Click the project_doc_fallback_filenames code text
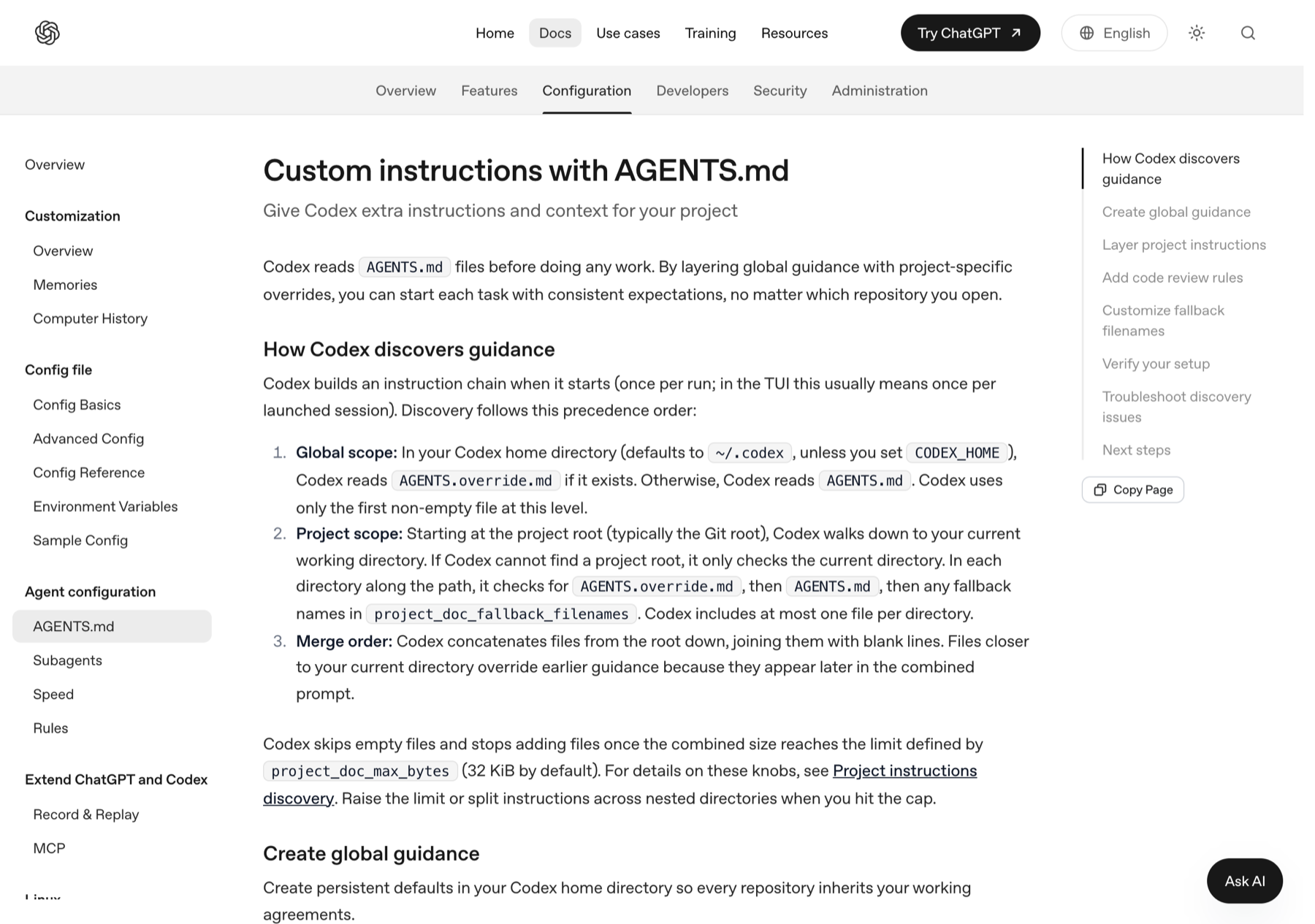This screenshot has width=1315, height=924. [501, 614]
